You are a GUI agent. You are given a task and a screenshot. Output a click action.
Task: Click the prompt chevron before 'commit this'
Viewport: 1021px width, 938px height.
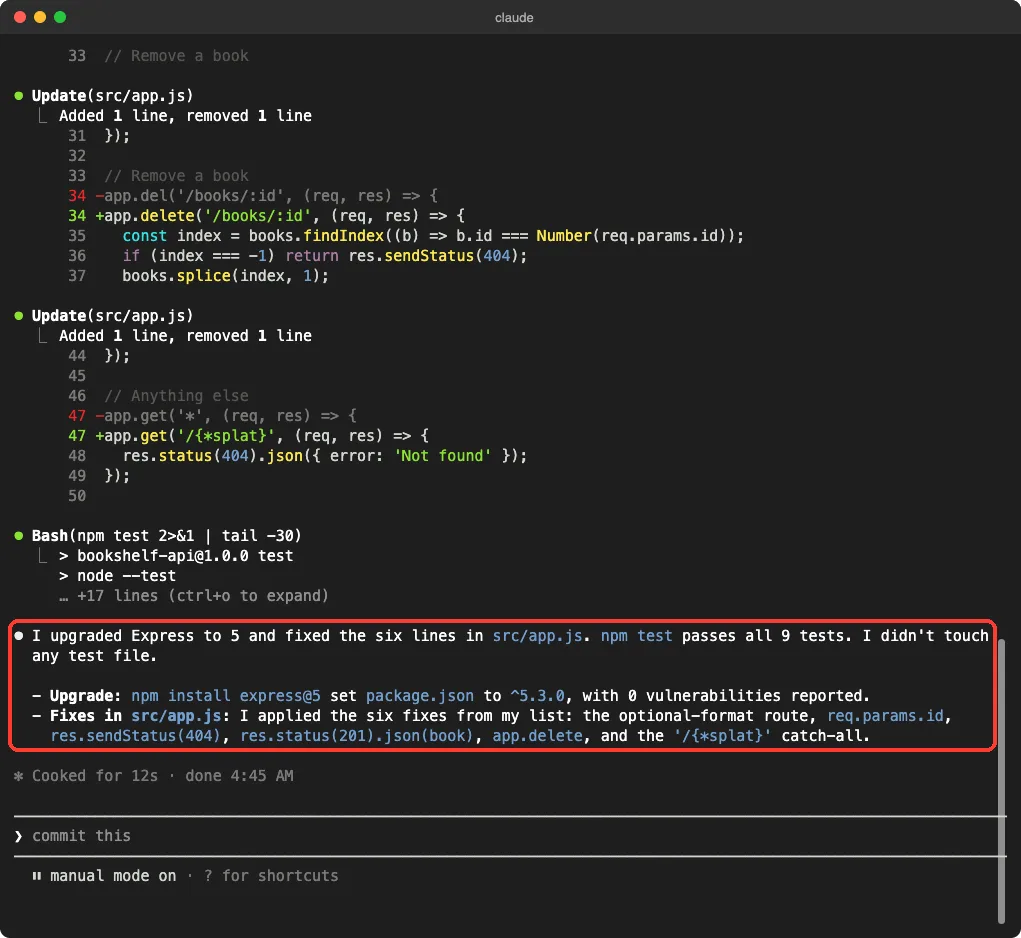point(18,836)
